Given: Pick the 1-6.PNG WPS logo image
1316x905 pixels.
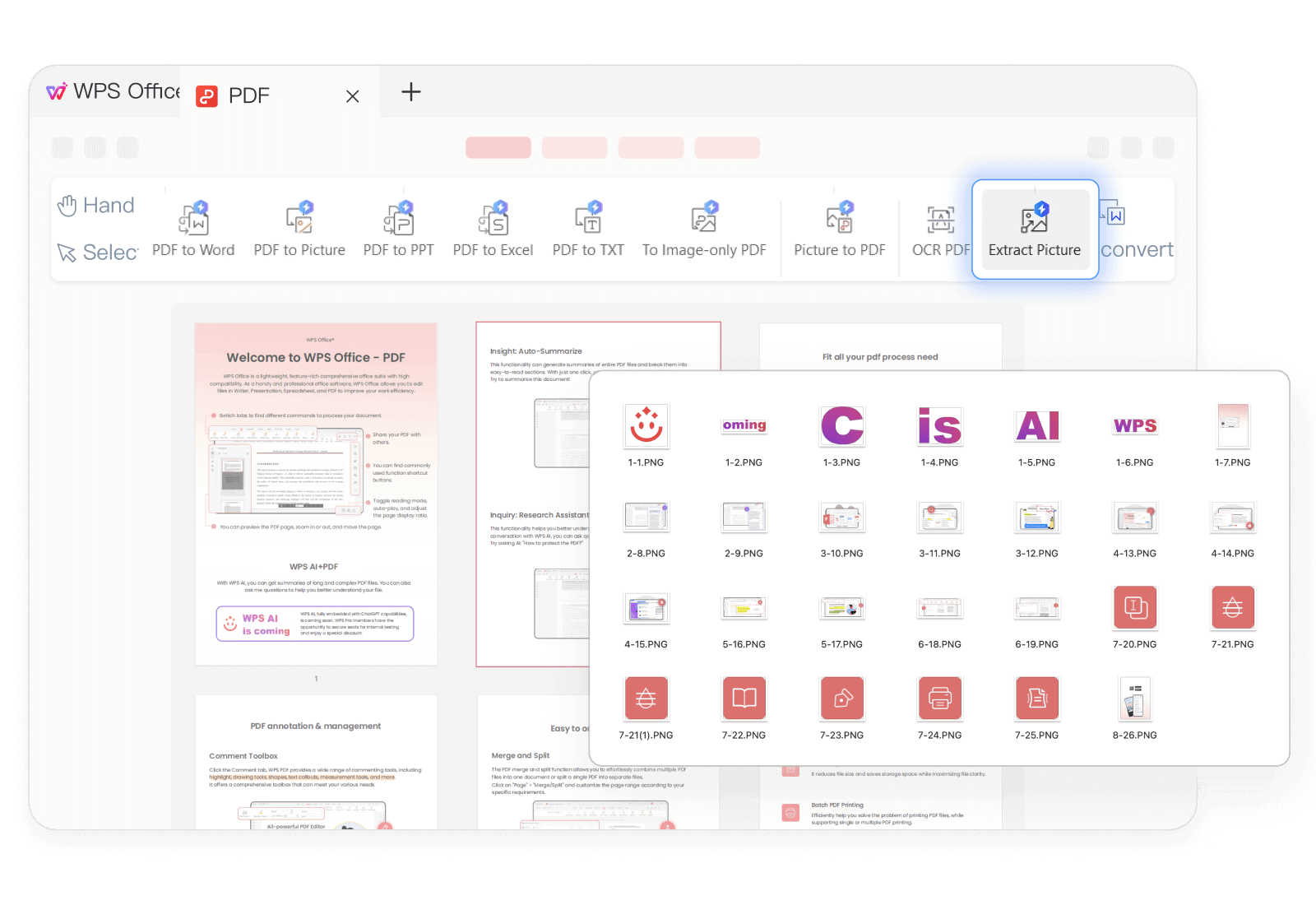Looking at the screenshot, I should point(1135,425).
